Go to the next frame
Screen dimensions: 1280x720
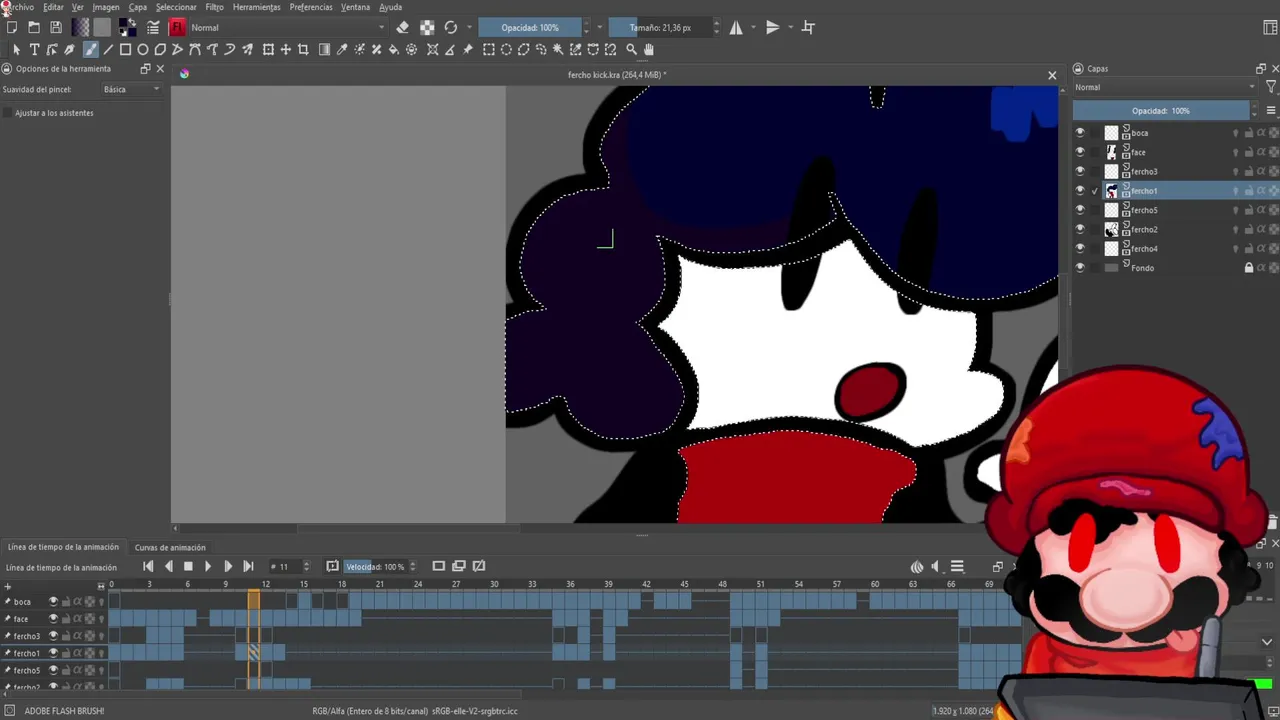pyautogui.click(x=228, y=566)
